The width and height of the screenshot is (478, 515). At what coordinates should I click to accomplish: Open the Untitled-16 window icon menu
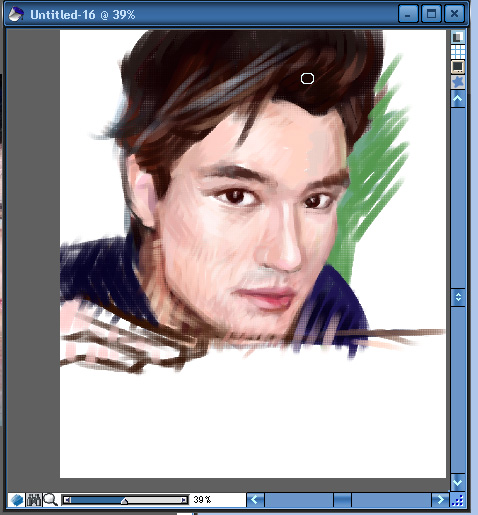(16, 14)
